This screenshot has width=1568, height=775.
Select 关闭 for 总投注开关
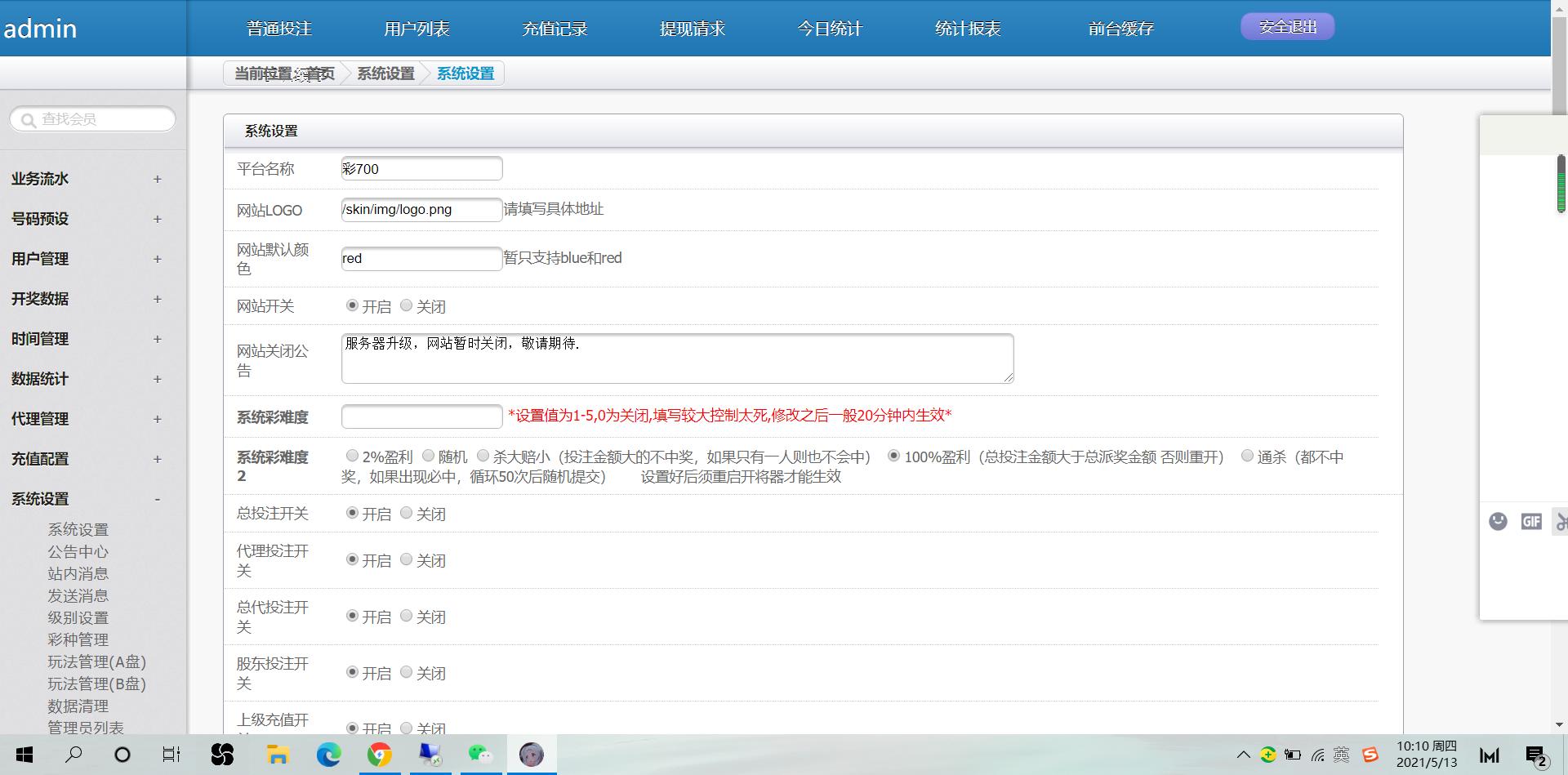(x=406, y=513)
